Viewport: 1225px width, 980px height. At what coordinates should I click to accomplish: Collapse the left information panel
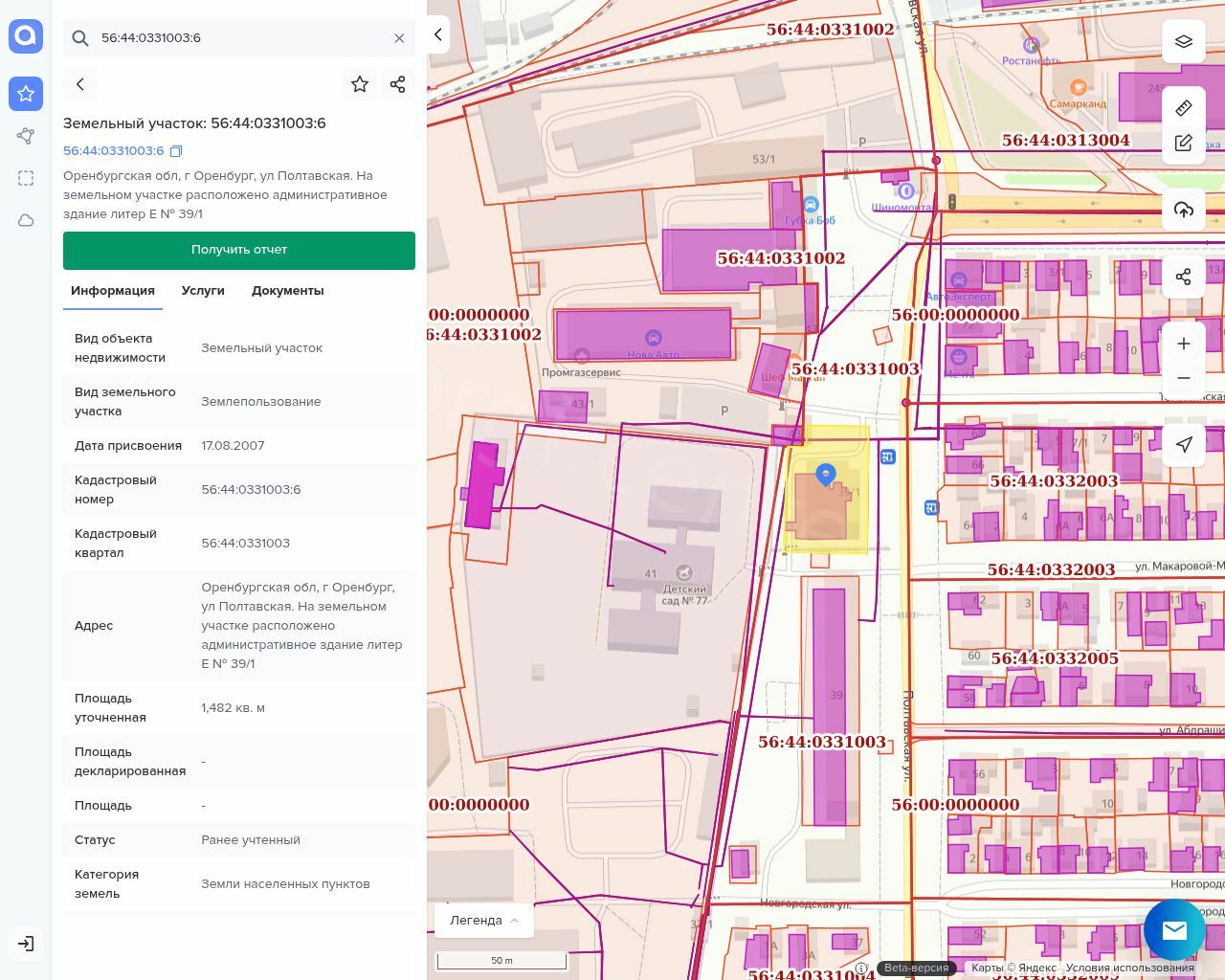[438, 34]
